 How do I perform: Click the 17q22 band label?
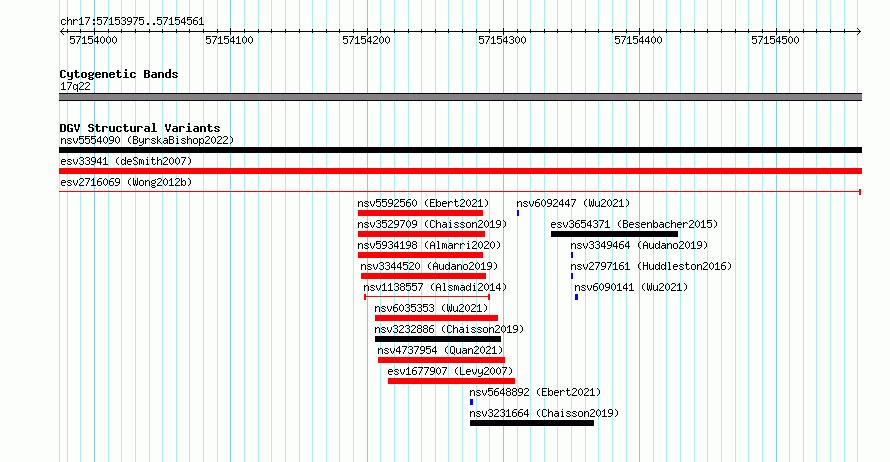(75, 87)
